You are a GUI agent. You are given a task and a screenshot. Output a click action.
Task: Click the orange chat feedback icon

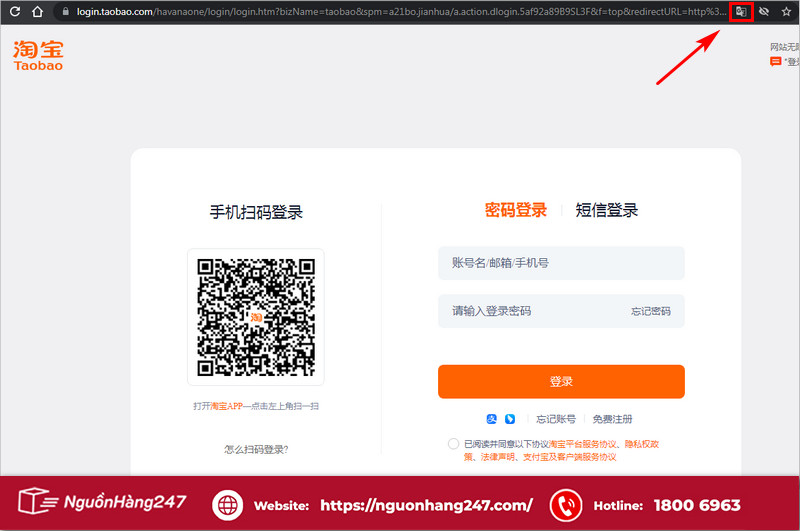point(776,62)
